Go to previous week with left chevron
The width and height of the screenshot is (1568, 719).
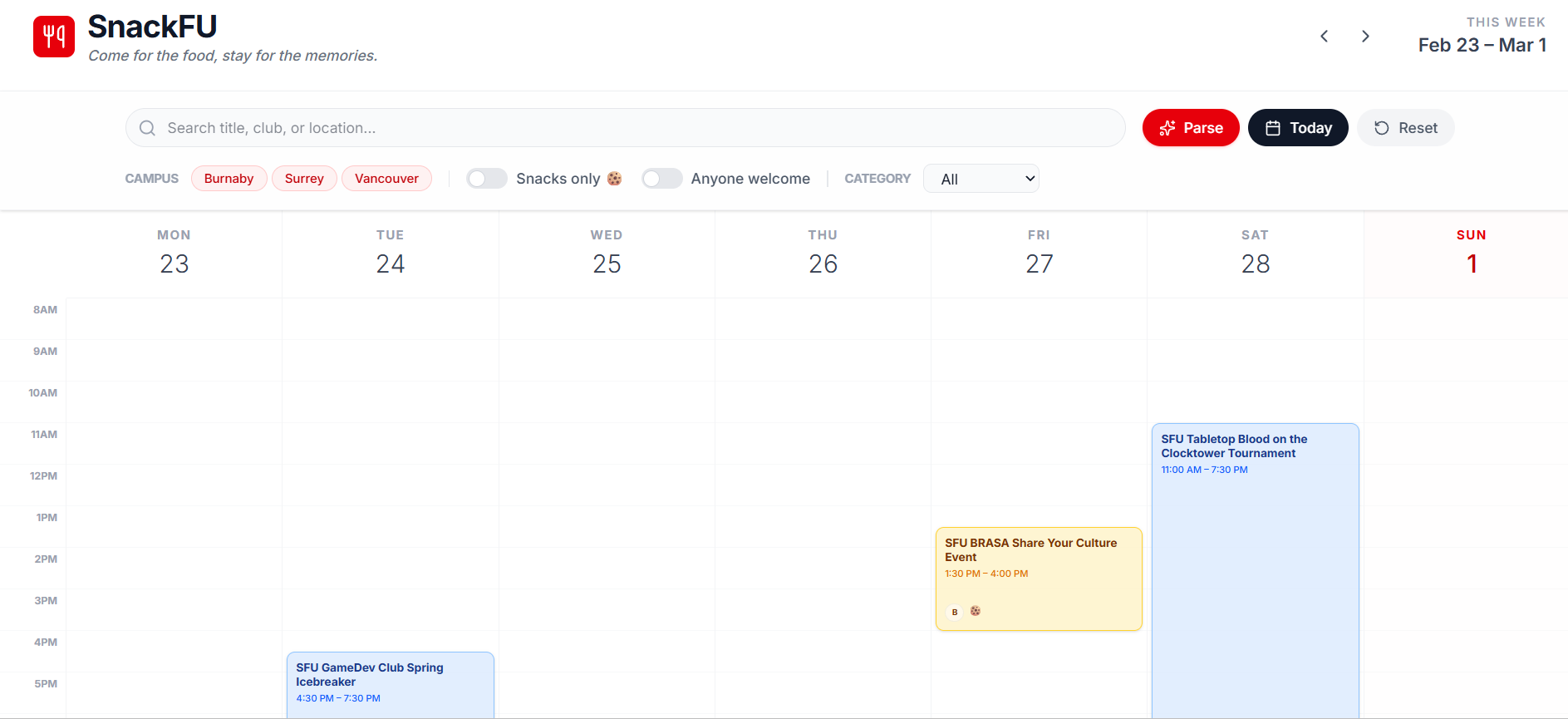click(1325, 37)
